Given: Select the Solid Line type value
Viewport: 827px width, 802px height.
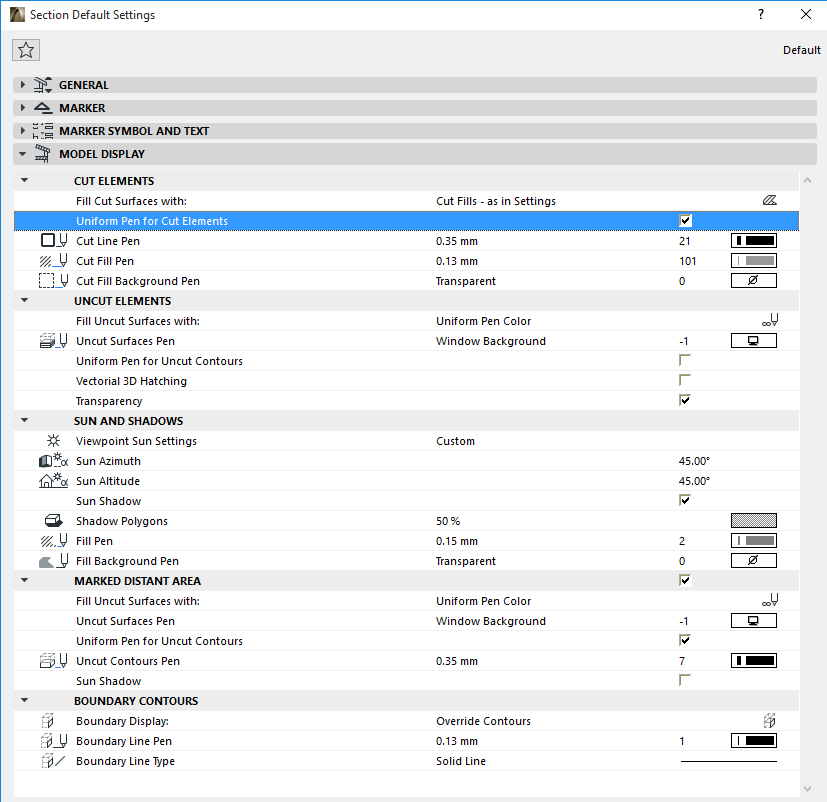Looking at the screenshot, I should click(x=460, y=761).
